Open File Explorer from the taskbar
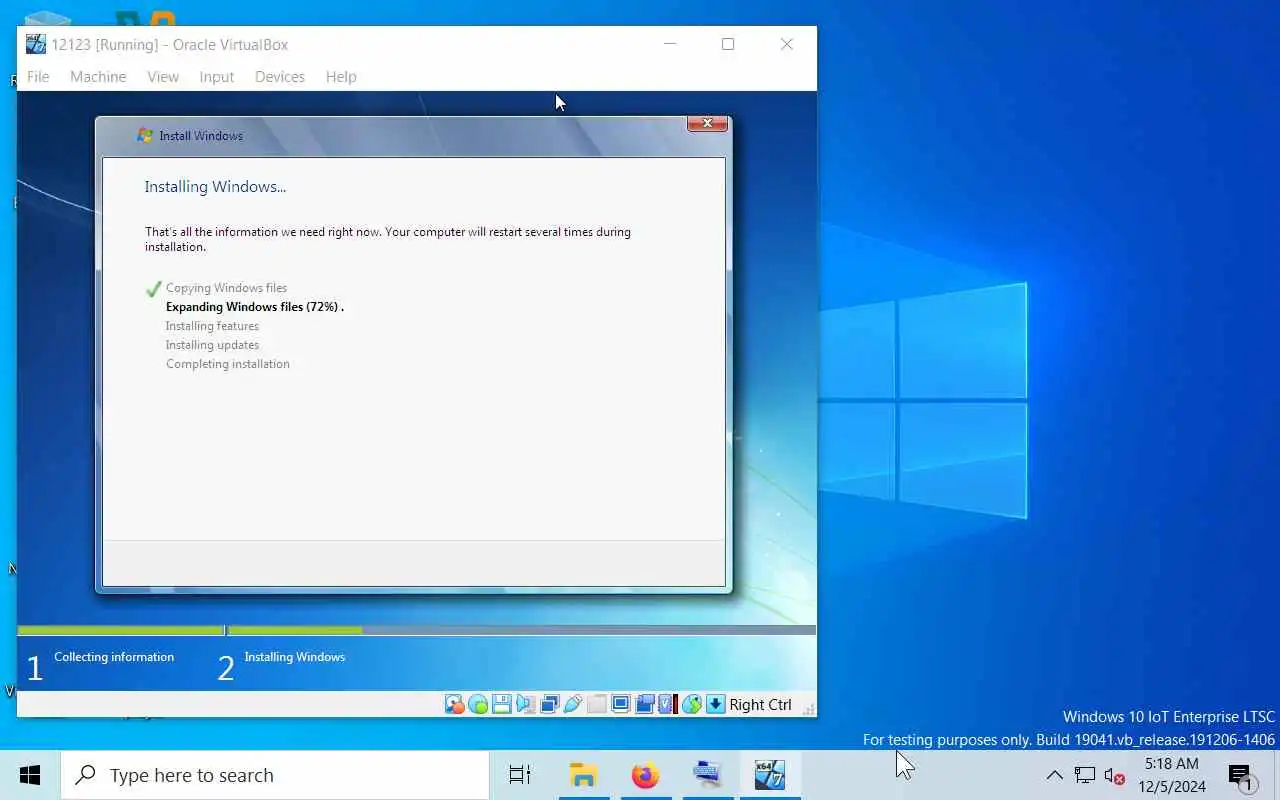Image resolution: width=1280 pixels, height=800 pixels. point(583,775)
